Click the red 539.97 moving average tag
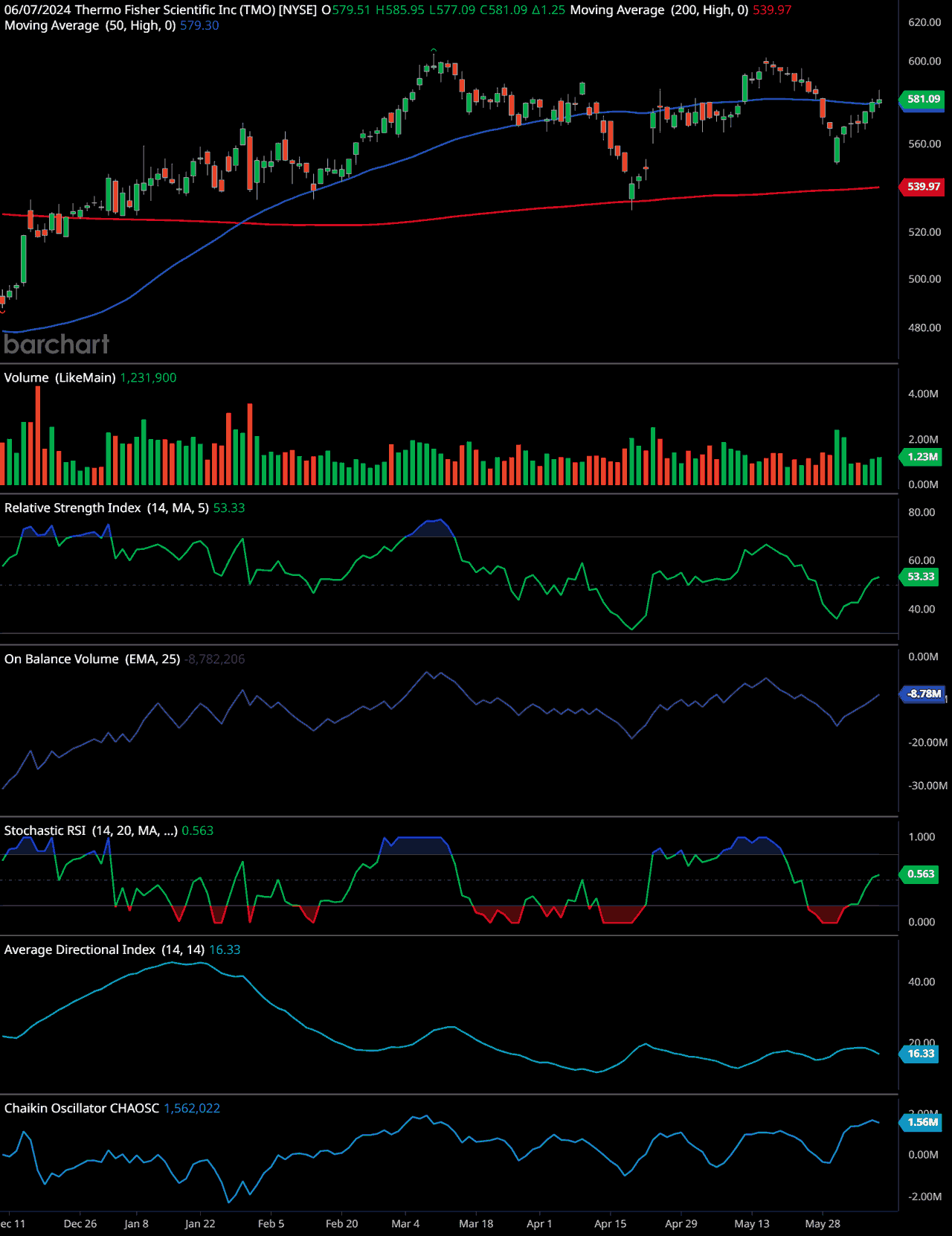The width and height of the screenshot is (952, 1236). click(923, 187)
